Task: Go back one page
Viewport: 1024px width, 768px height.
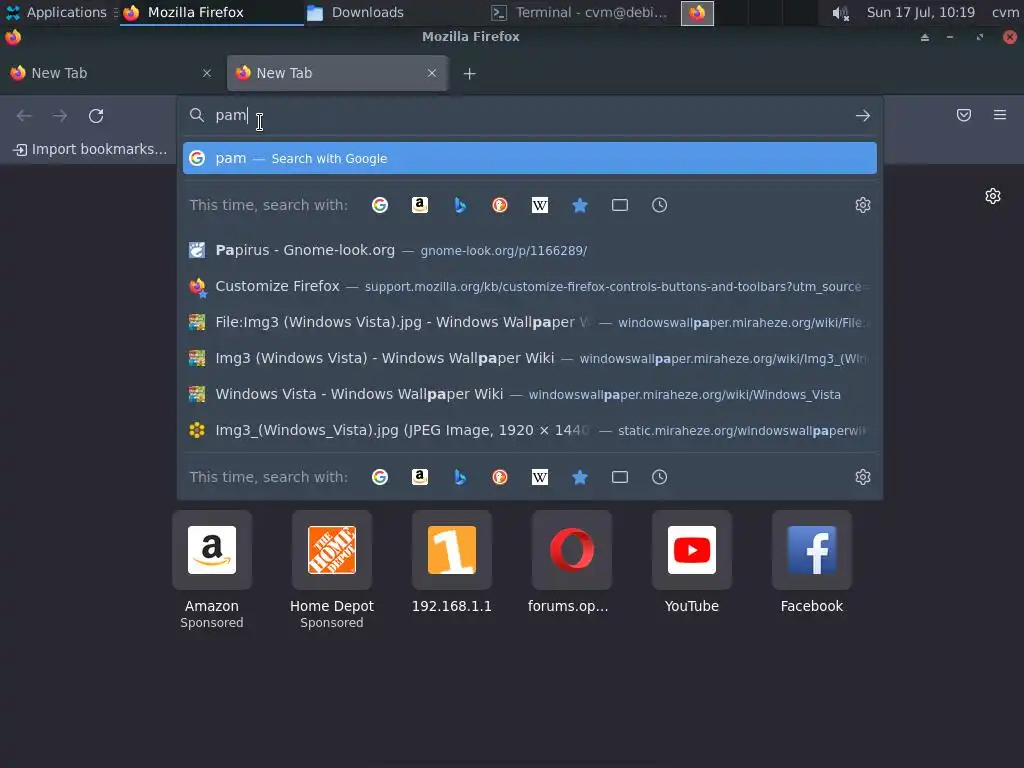Action: (24, 116)
